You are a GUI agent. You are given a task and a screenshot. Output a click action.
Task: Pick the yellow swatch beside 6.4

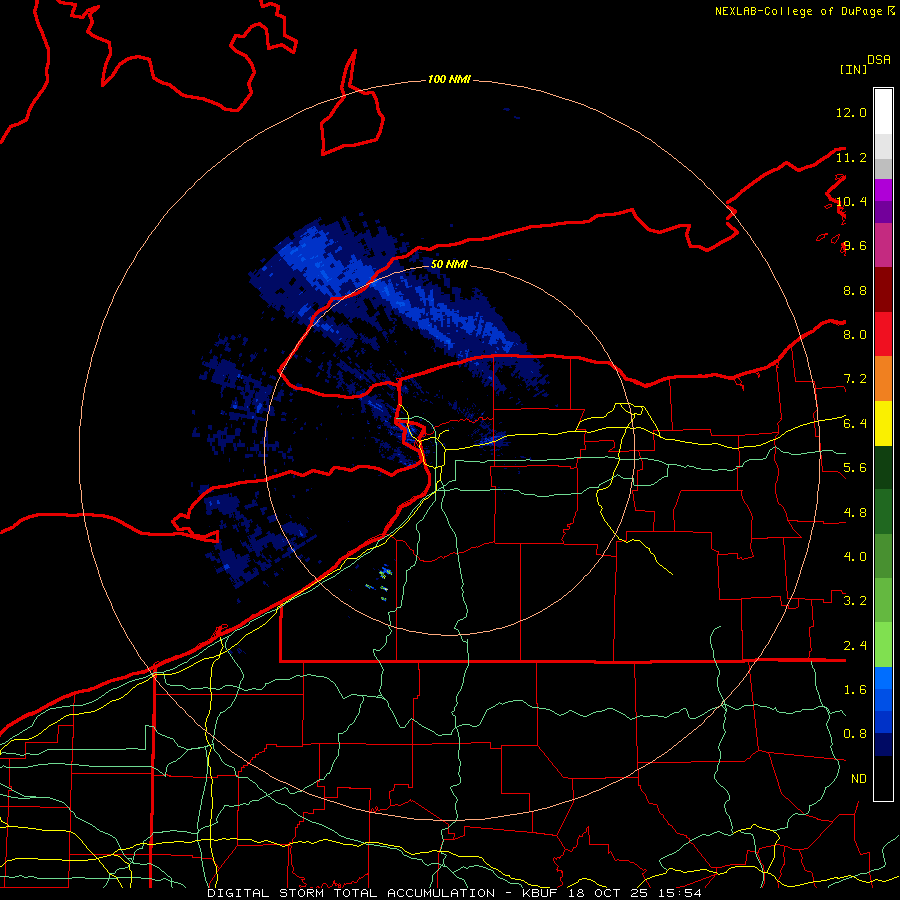pos(883,424)
